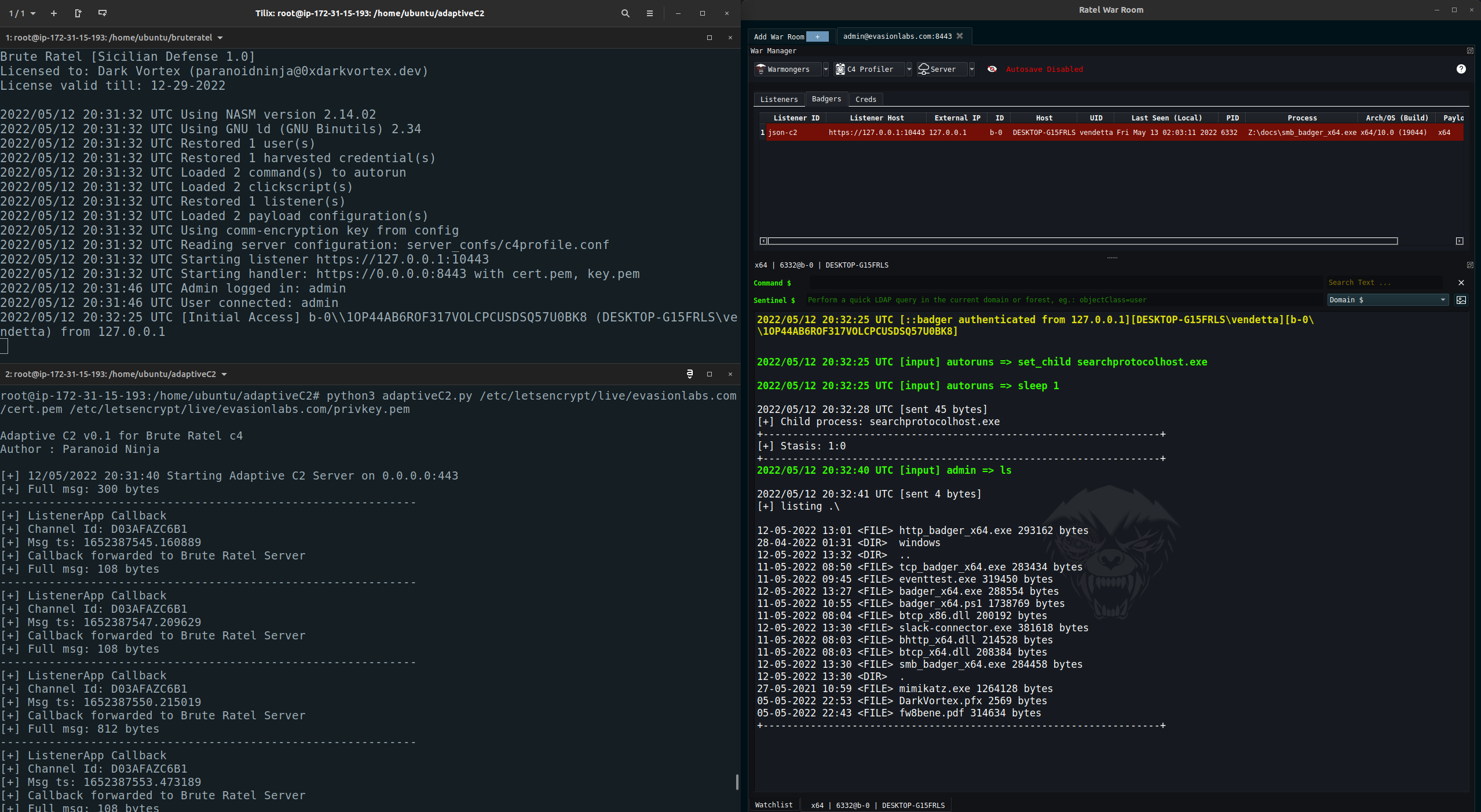Toggle the bruteratel terminal pane
This screenshot has width=1481, height=812.
click(709, 38)
